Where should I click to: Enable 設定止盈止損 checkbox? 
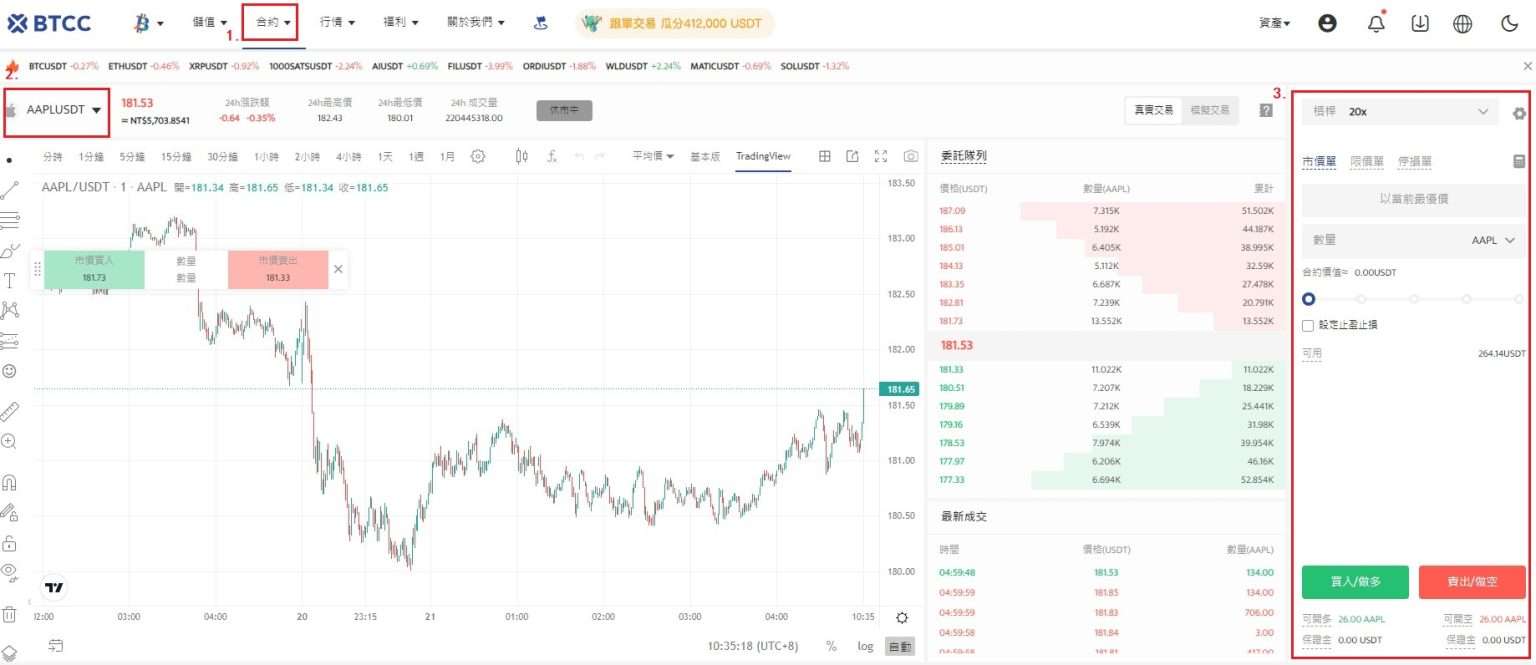coord(1307,324)
